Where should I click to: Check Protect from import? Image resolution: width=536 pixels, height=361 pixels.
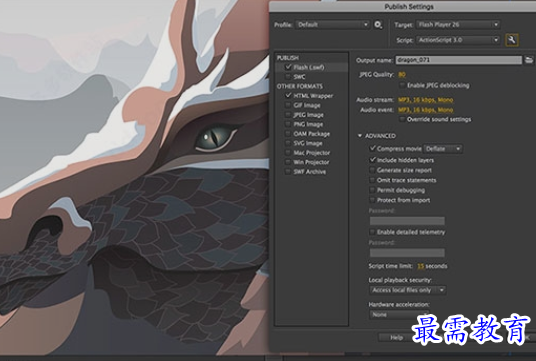pyautogui.click(x=373, y=200)
